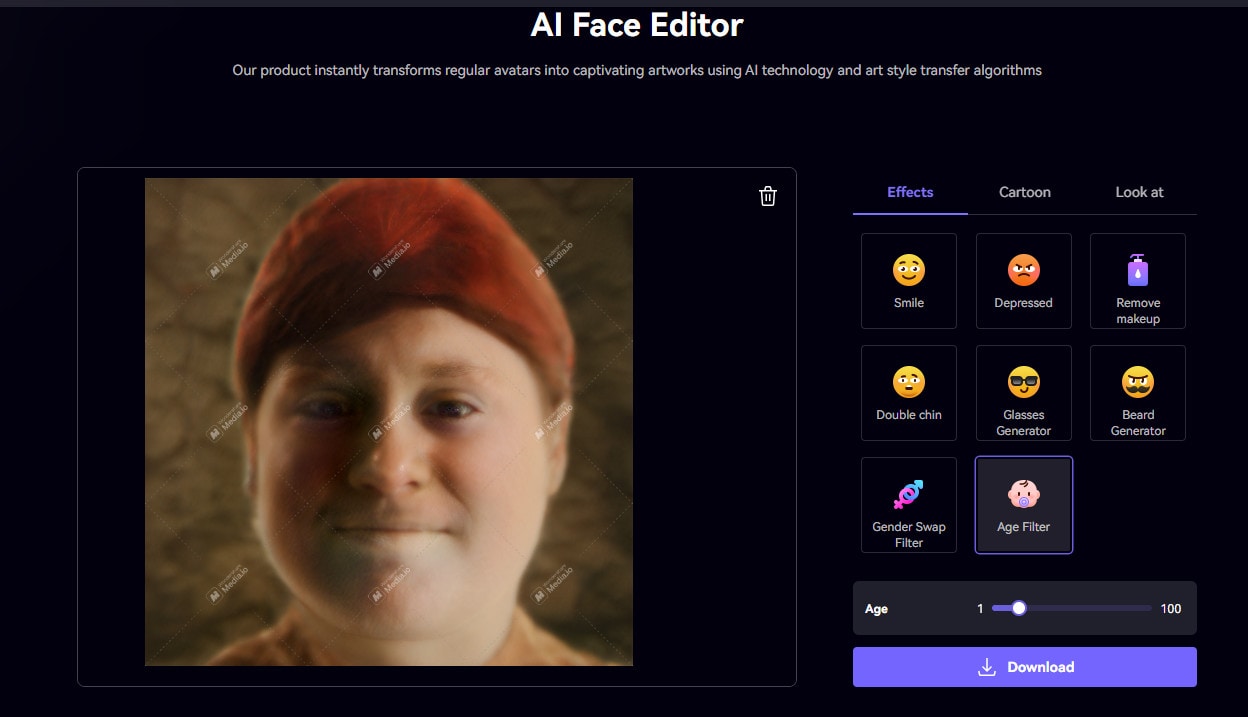Click the Age slider maximum value 100
The width and height of the screenshot is (1248, 717).
point(1171,608)
